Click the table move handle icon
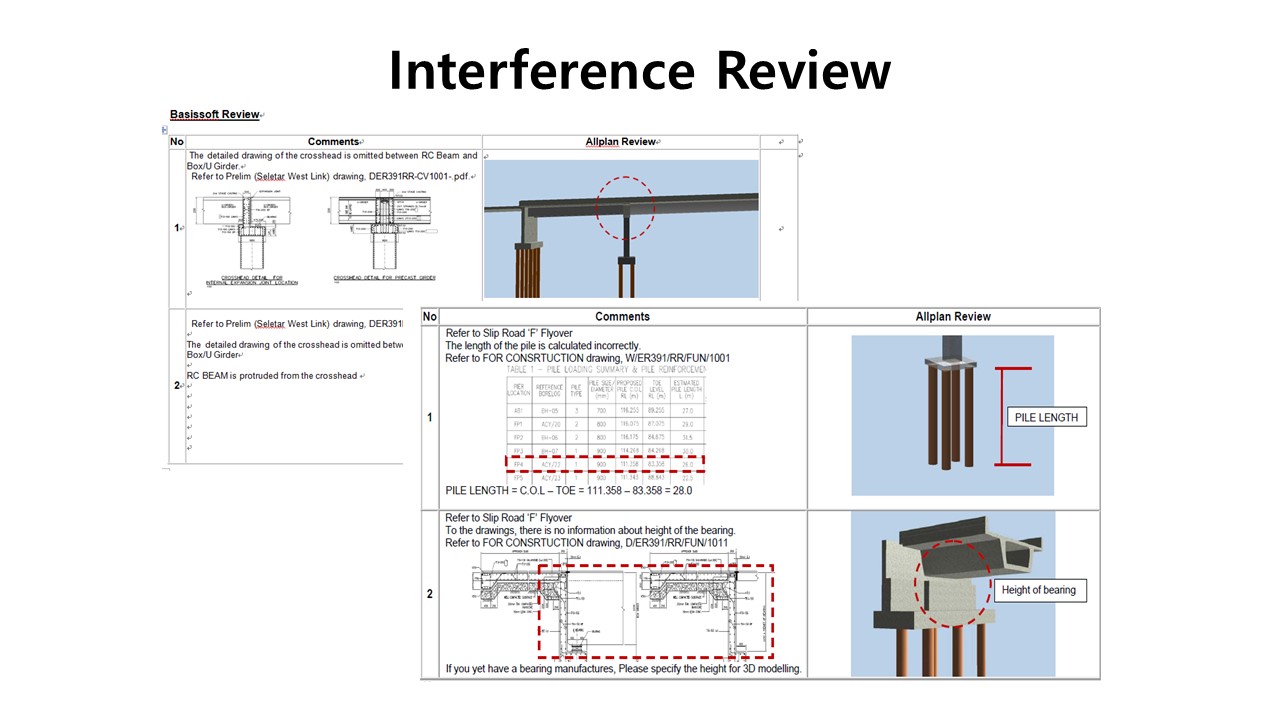 [165, 129]
